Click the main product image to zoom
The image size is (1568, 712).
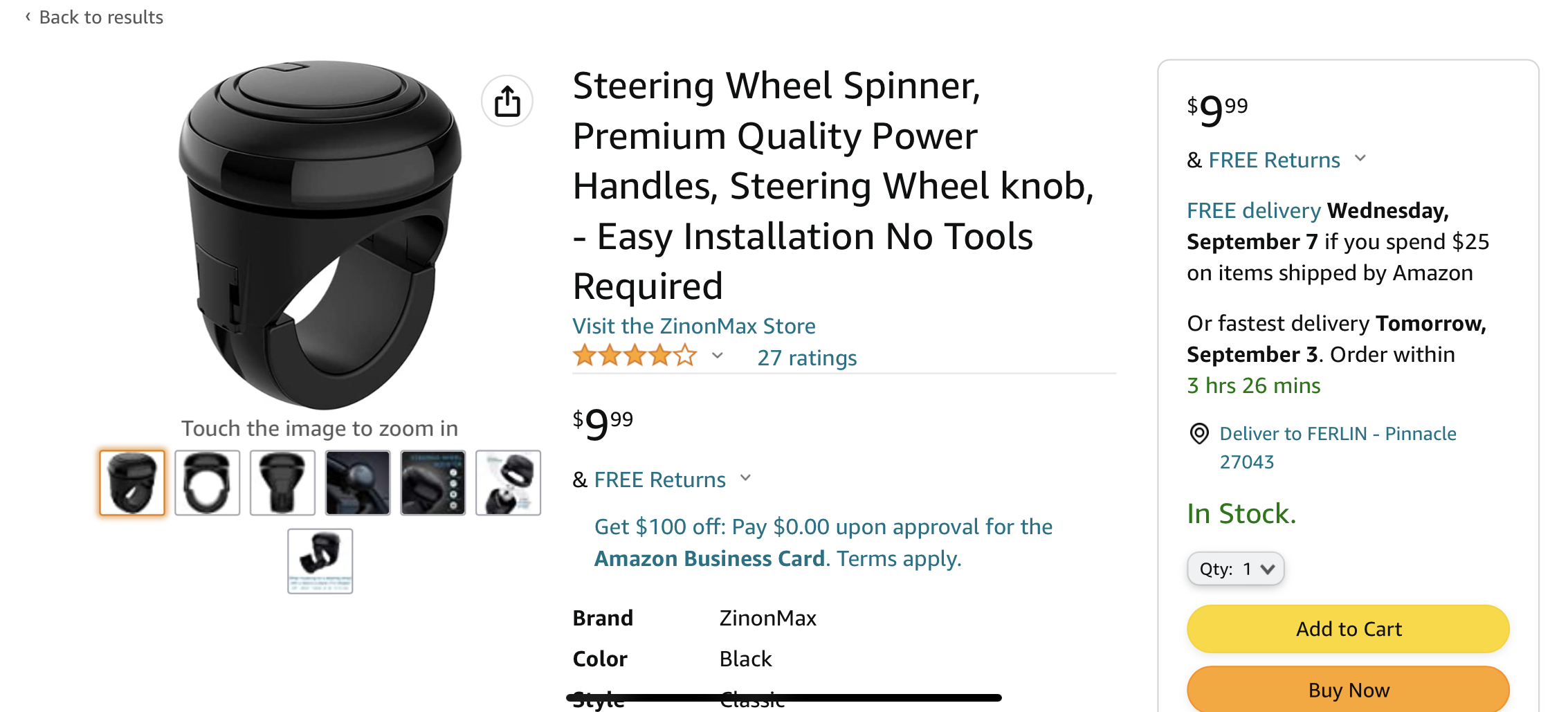320,235
